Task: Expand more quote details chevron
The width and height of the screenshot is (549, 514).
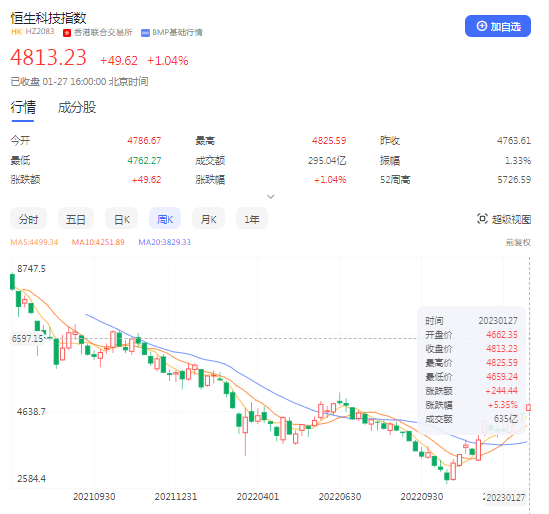Action: pyautogui.click(x=270, y=196)
